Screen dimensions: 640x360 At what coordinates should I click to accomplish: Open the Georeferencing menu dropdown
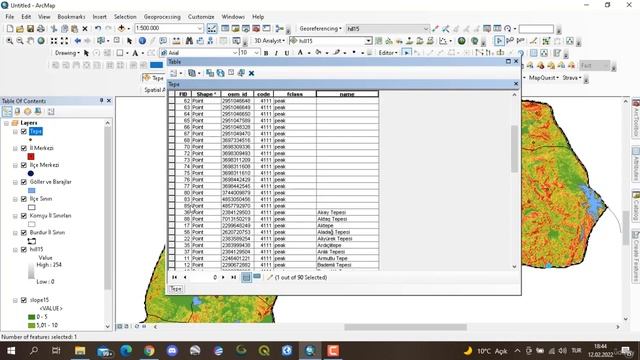(x=320, y=29)
